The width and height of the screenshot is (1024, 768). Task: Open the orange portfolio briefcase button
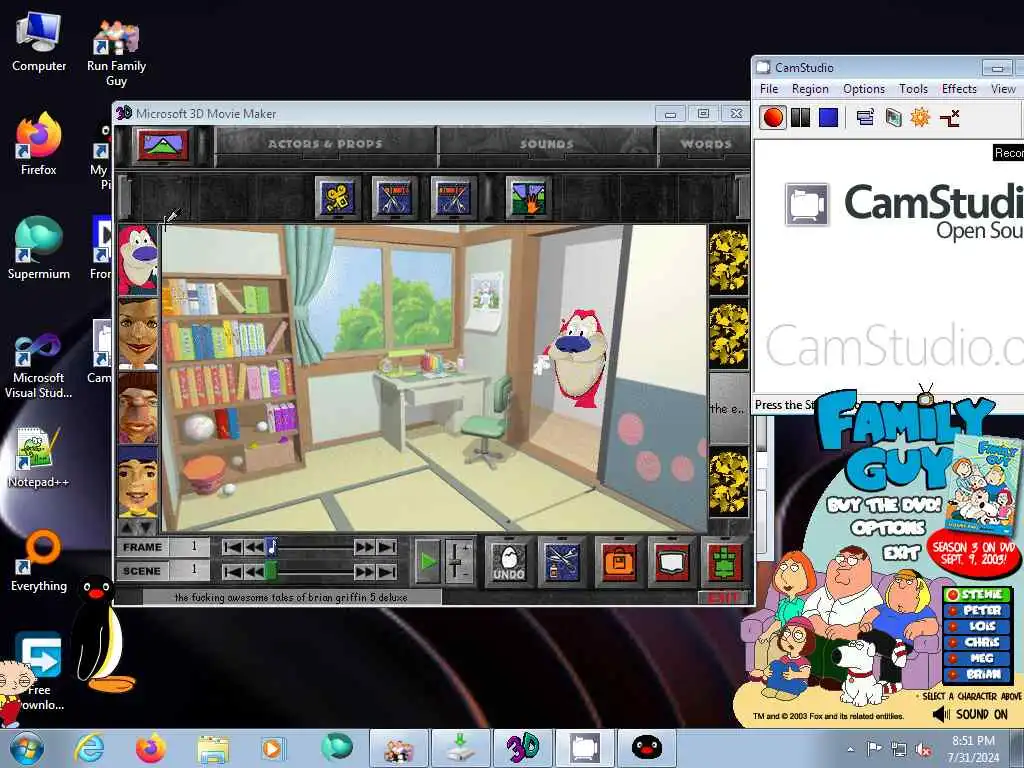click(618, 562)
